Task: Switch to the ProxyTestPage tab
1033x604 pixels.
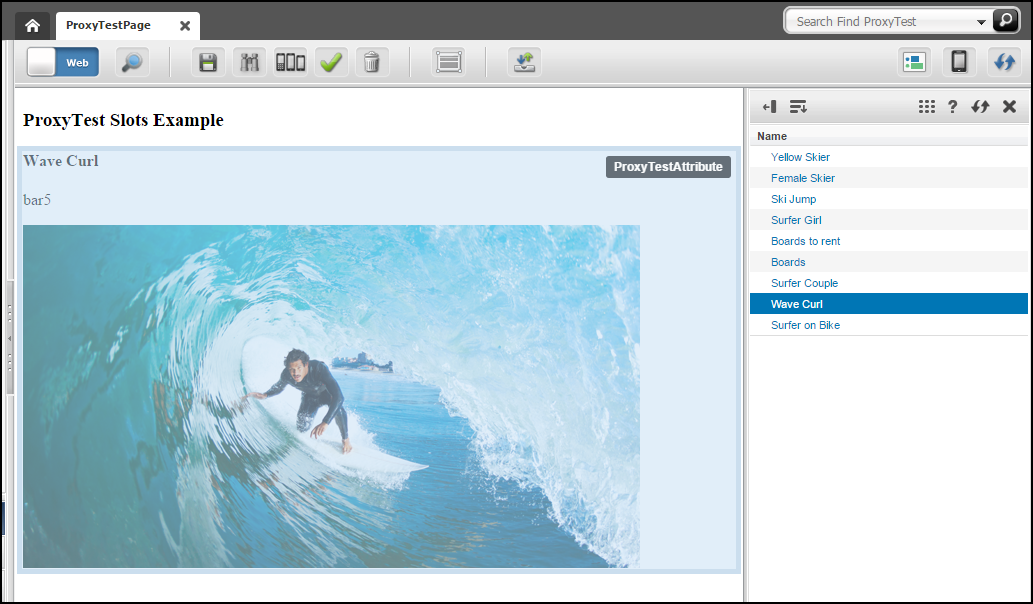Action: point(109,25)
